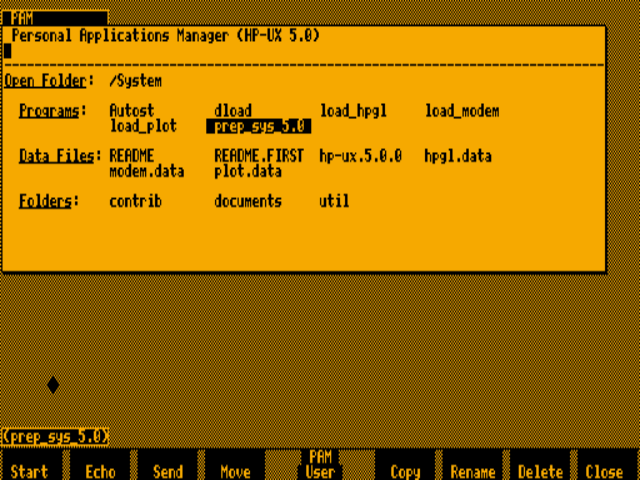The height and width of the screenshot is (480, 640).
Task: Click the command input cursor line
Action: coord(304,51)
